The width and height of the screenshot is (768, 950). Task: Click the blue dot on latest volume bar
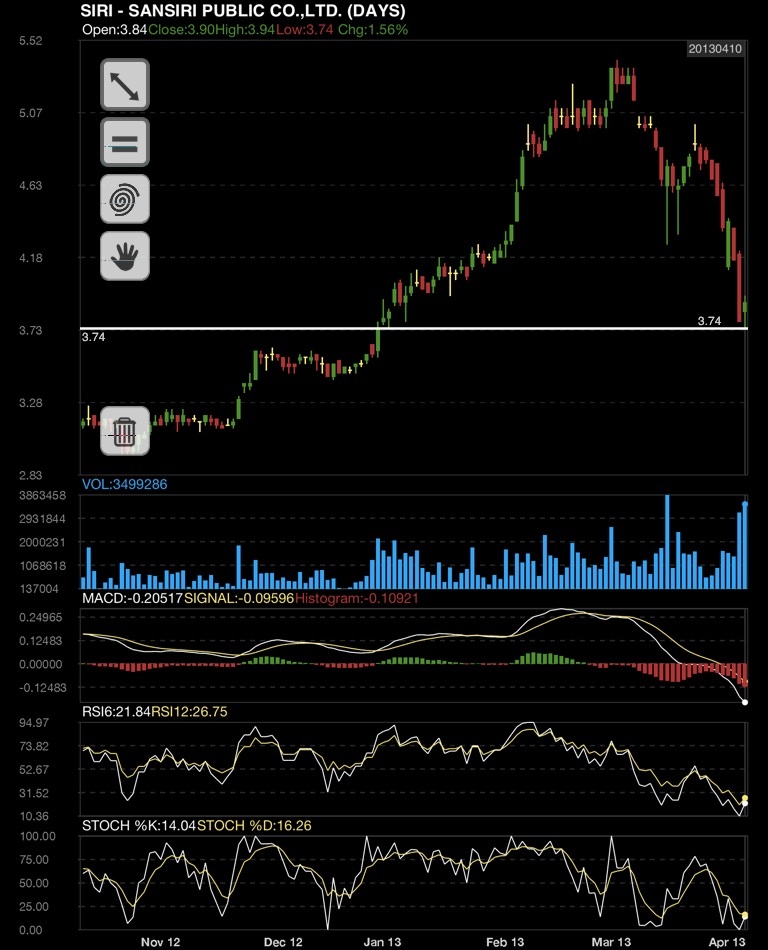click(x=745, y=504)
